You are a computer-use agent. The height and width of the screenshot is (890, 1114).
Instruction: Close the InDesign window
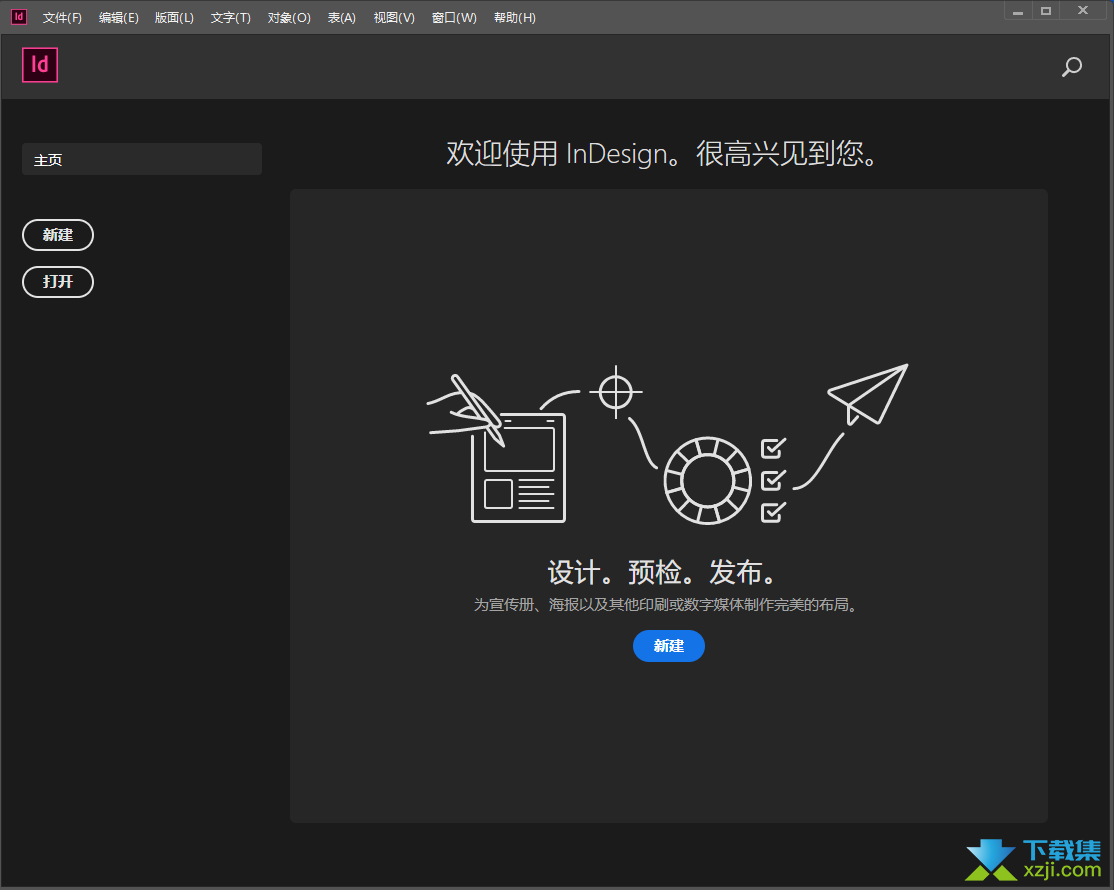click(1083, 11)
